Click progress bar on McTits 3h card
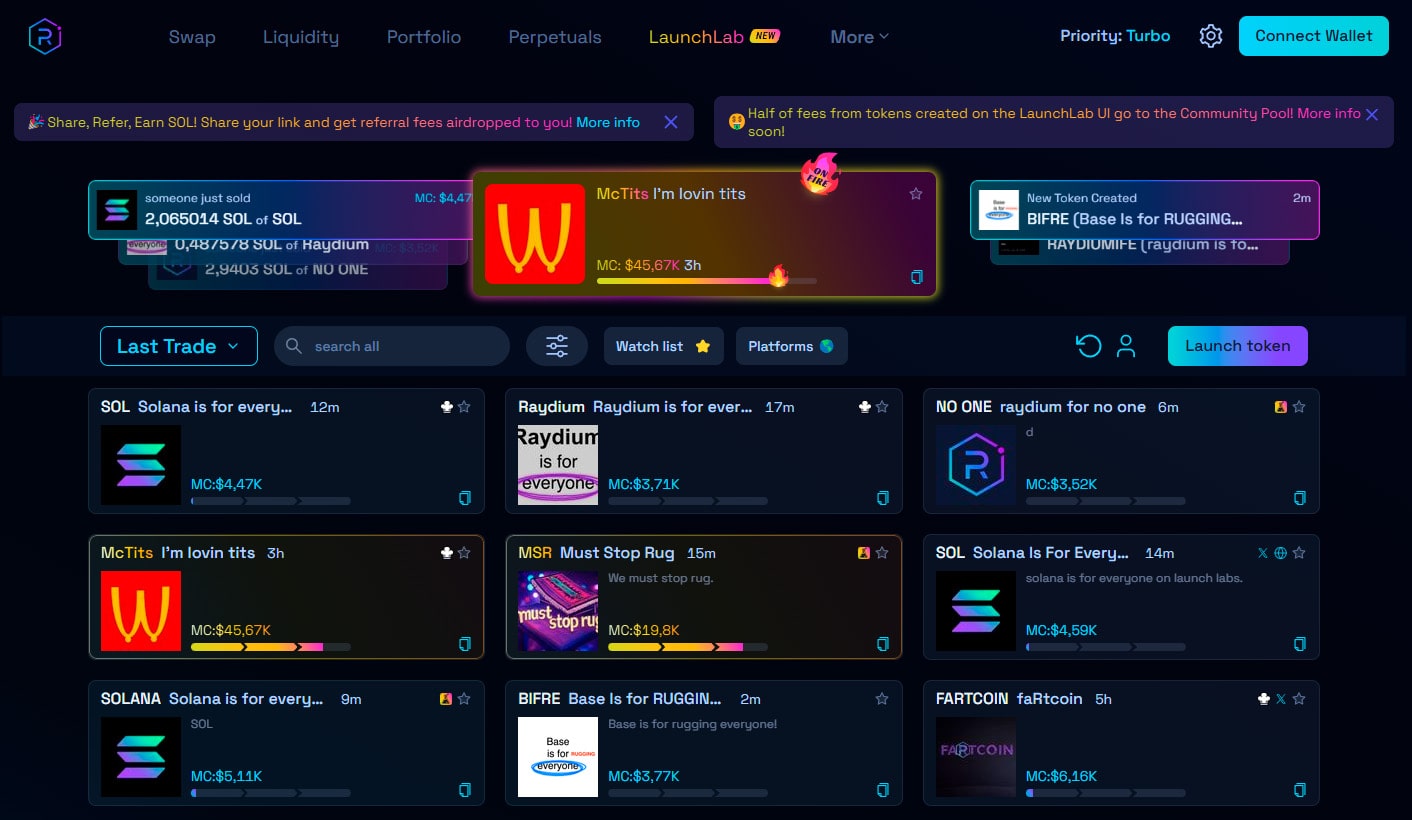Image resolution: width=1412 pixels, height=820 pixels. (271, 647)
